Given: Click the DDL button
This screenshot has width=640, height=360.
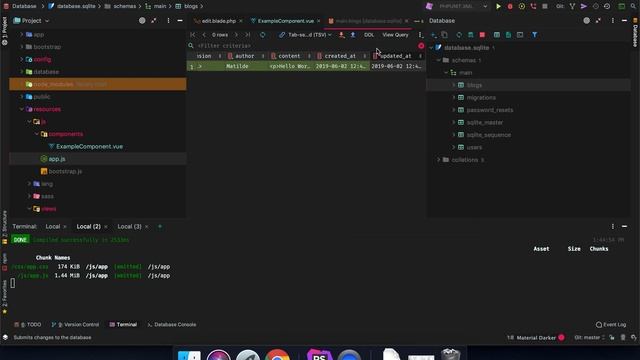Looking at the screenshot, I should pos(369,35).
